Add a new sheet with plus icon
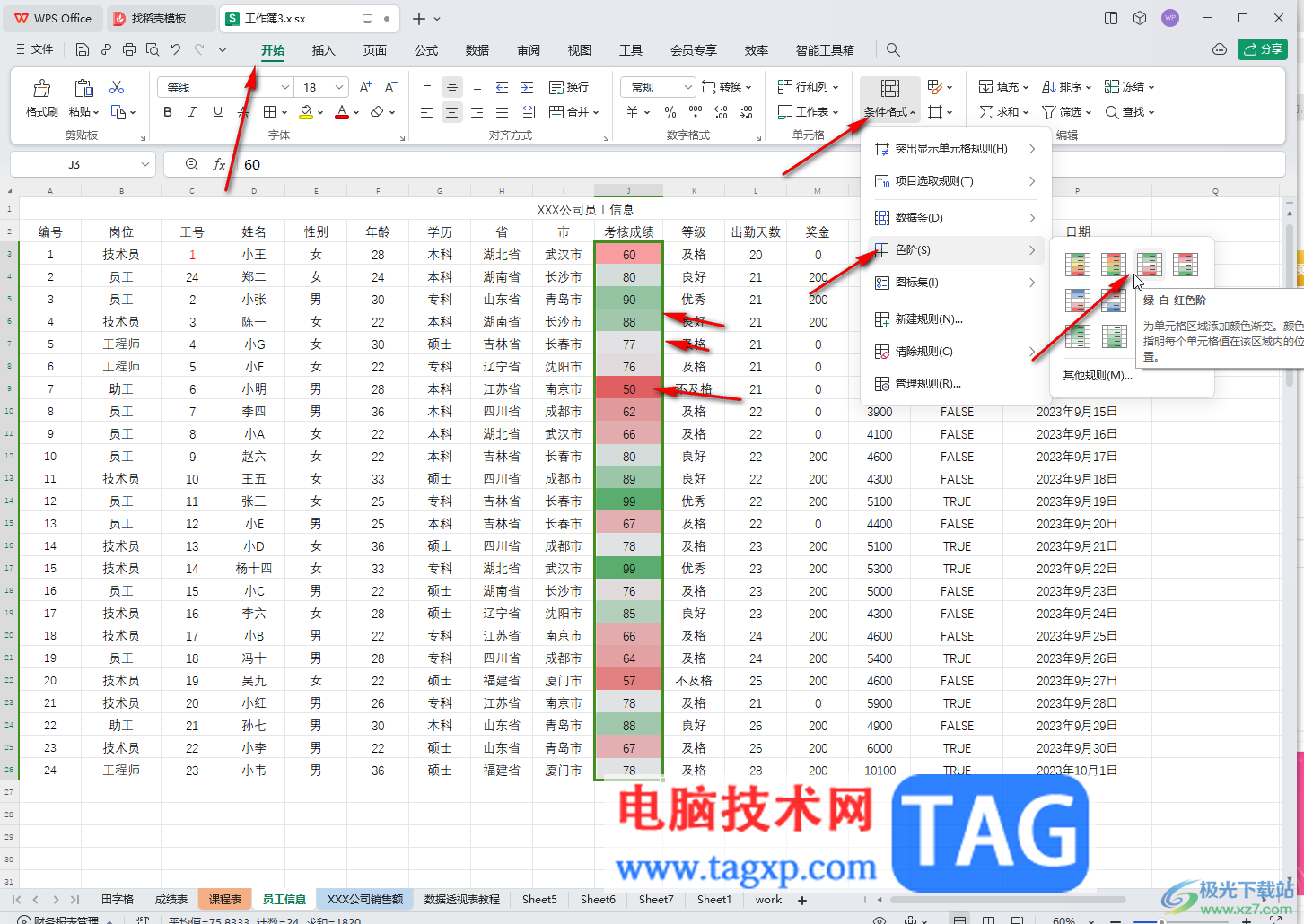This screenshot has width=1304, height=924. [x=802, y=900]
